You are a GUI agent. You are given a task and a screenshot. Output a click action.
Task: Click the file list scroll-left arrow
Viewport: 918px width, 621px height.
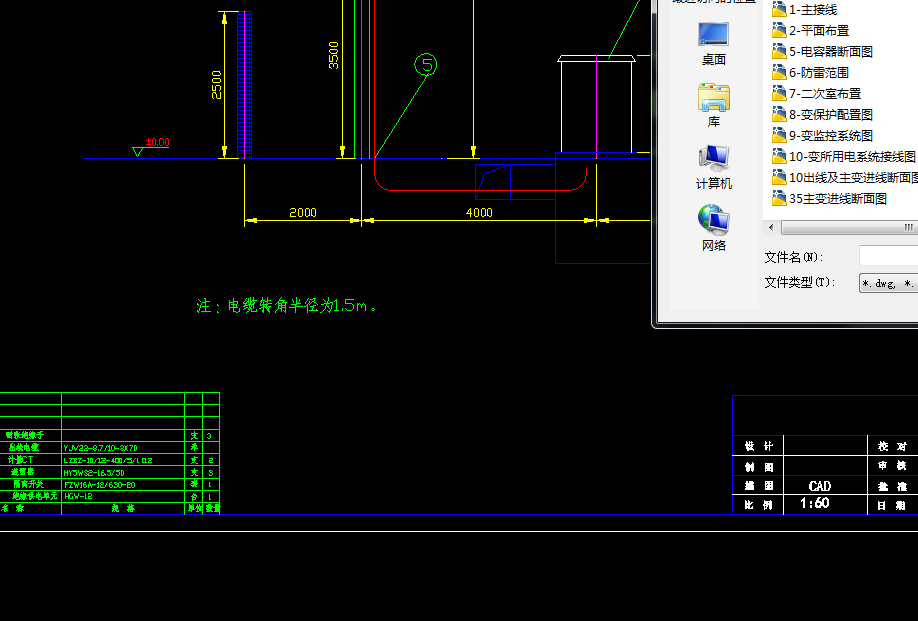click(771, 227)
